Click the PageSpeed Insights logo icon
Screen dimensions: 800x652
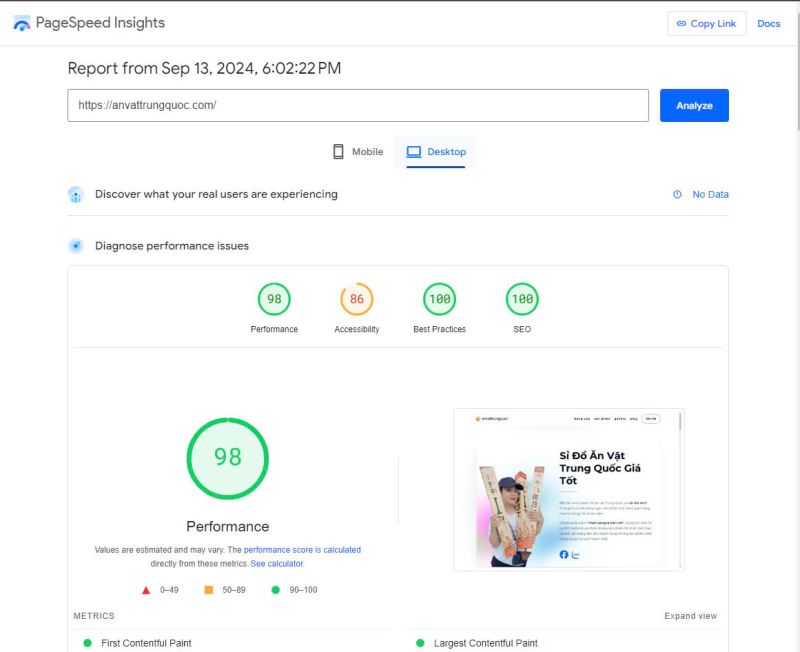(x=22, y=23)
